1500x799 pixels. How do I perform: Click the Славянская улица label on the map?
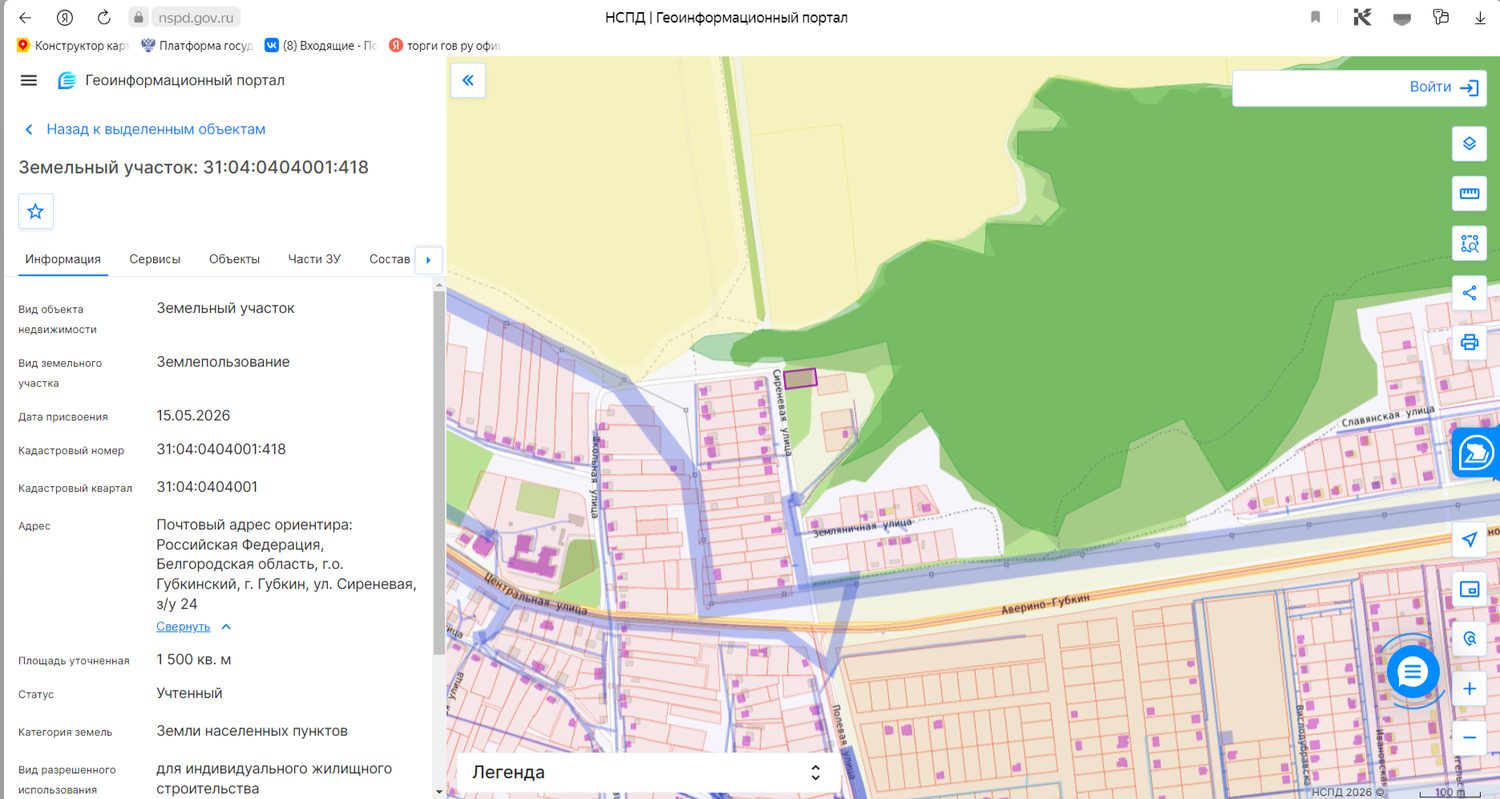point(1388,415)
